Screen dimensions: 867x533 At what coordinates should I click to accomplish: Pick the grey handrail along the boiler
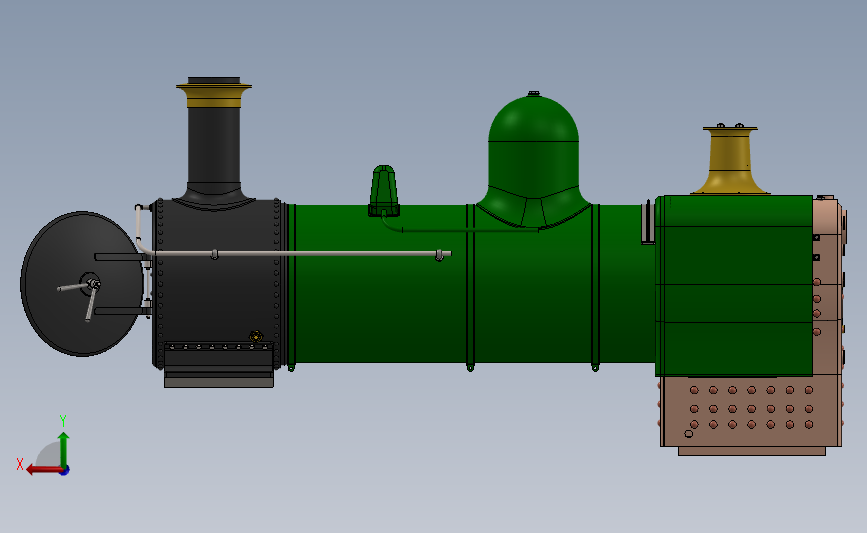[301, 253]
